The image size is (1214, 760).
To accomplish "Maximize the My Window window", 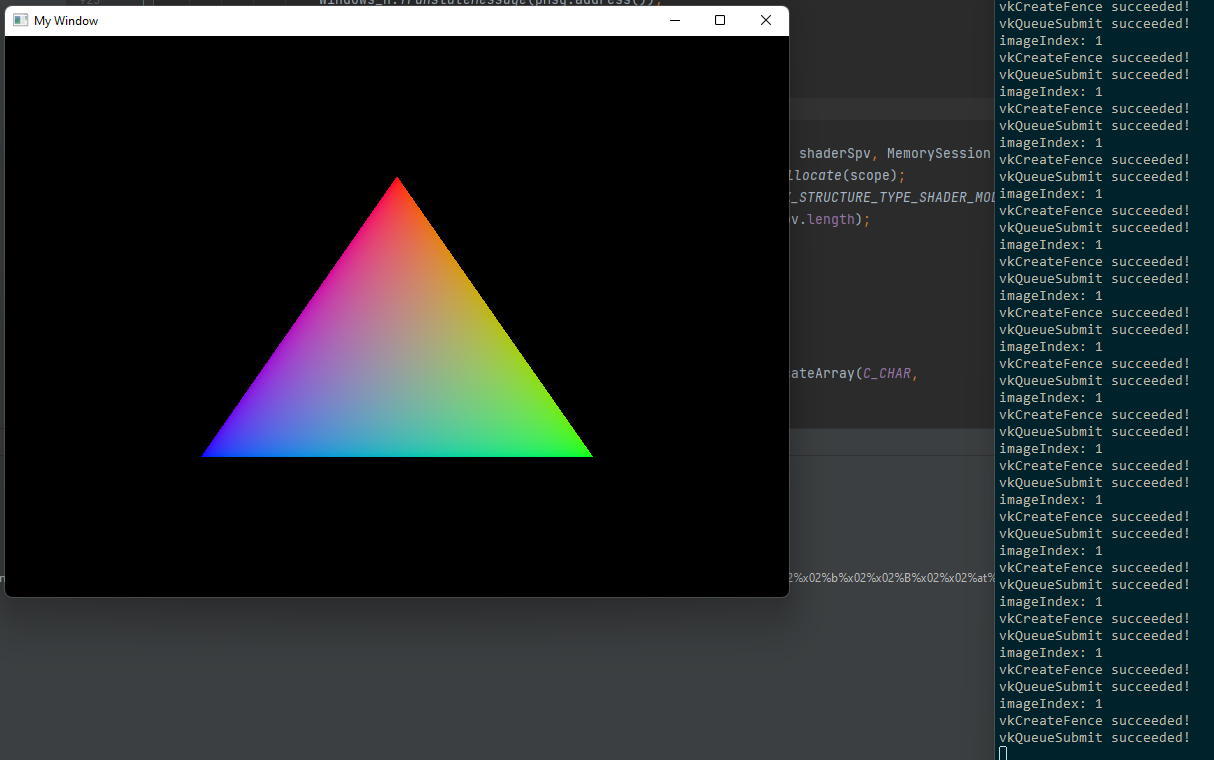I will pyautogui.click(x=720, y=21).
